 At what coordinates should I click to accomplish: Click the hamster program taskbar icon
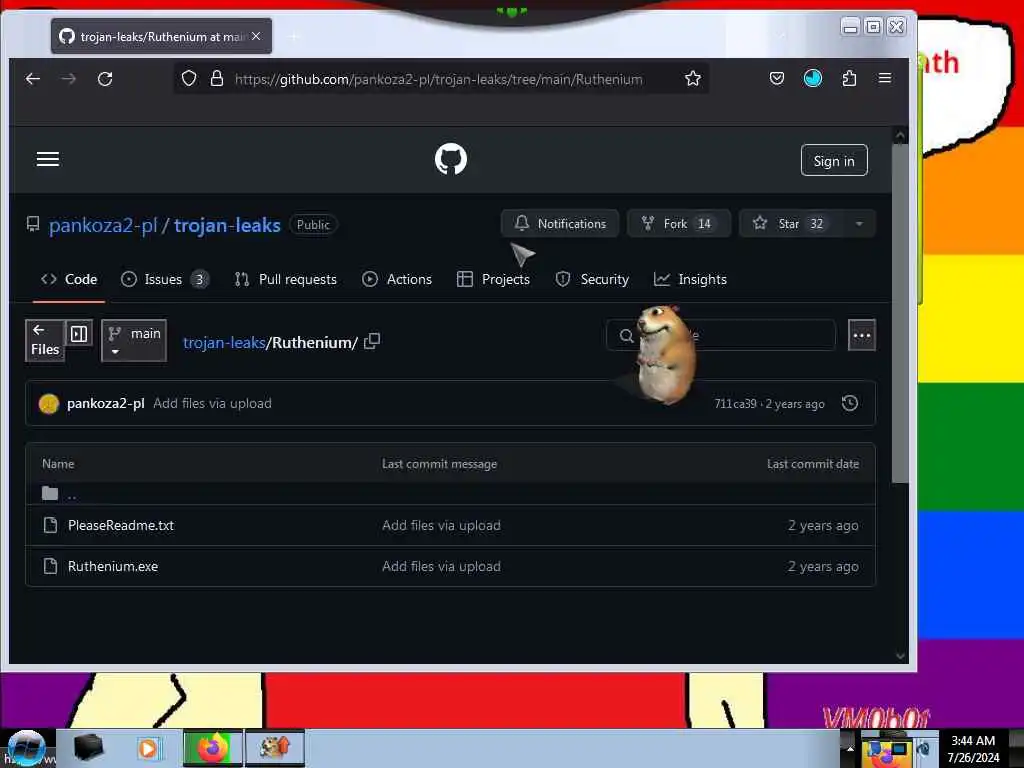pos(274,748)
